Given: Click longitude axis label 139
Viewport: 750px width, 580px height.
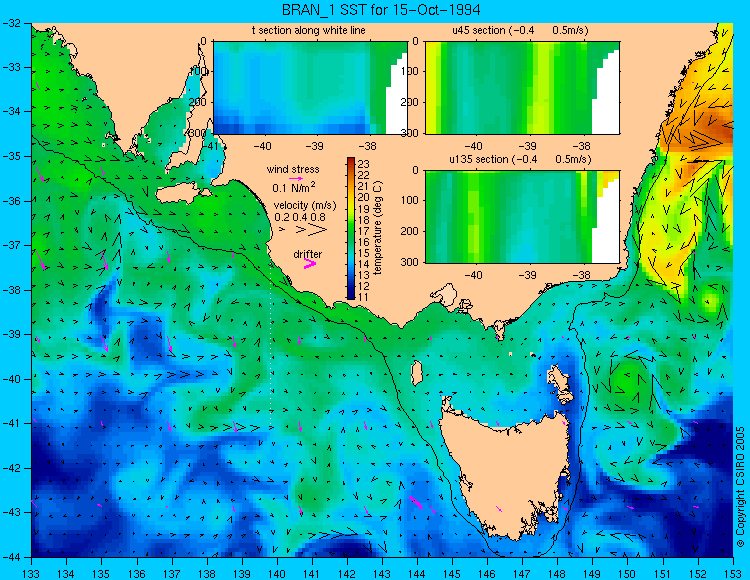Looking at the screenshot, I should click(x=242, y=573).
